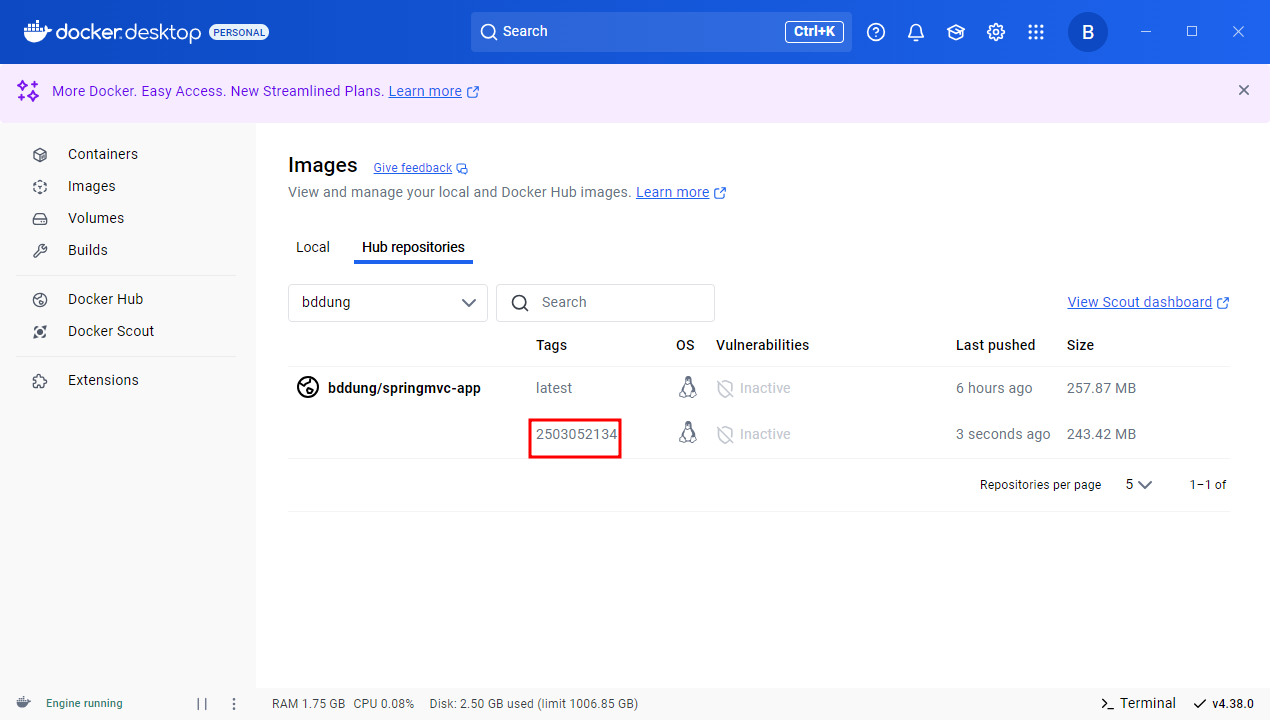Click the Engine running status text

(84, 704)
